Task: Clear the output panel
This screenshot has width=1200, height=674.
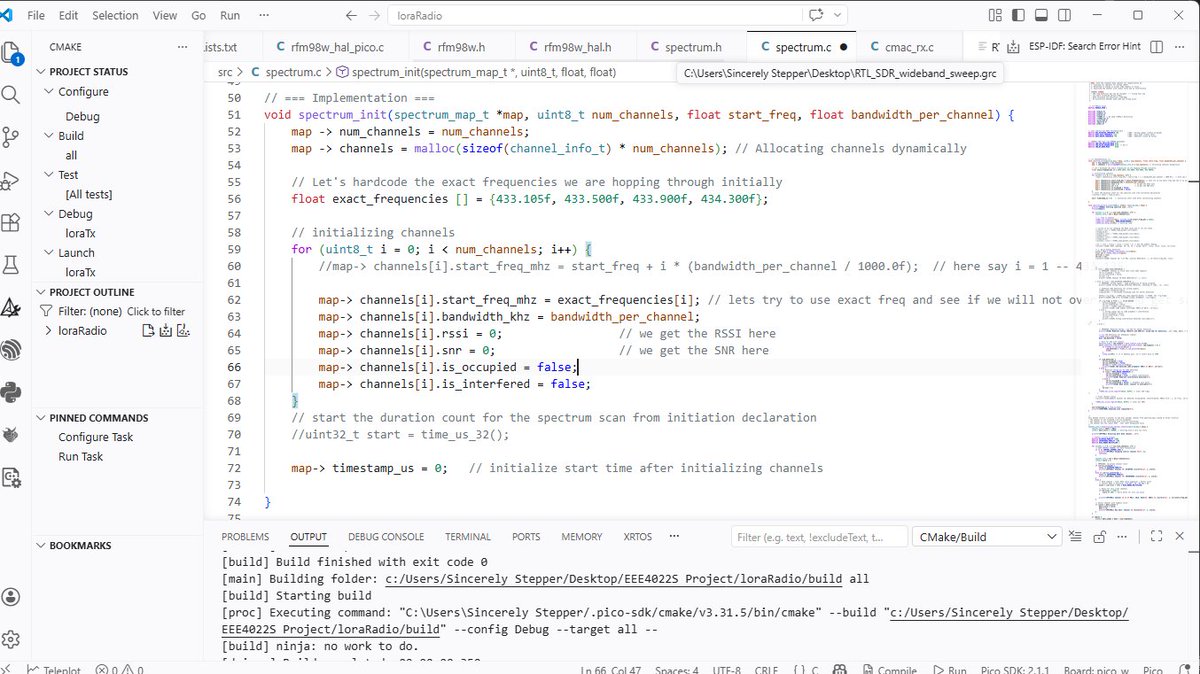Action: point(1077,537)
